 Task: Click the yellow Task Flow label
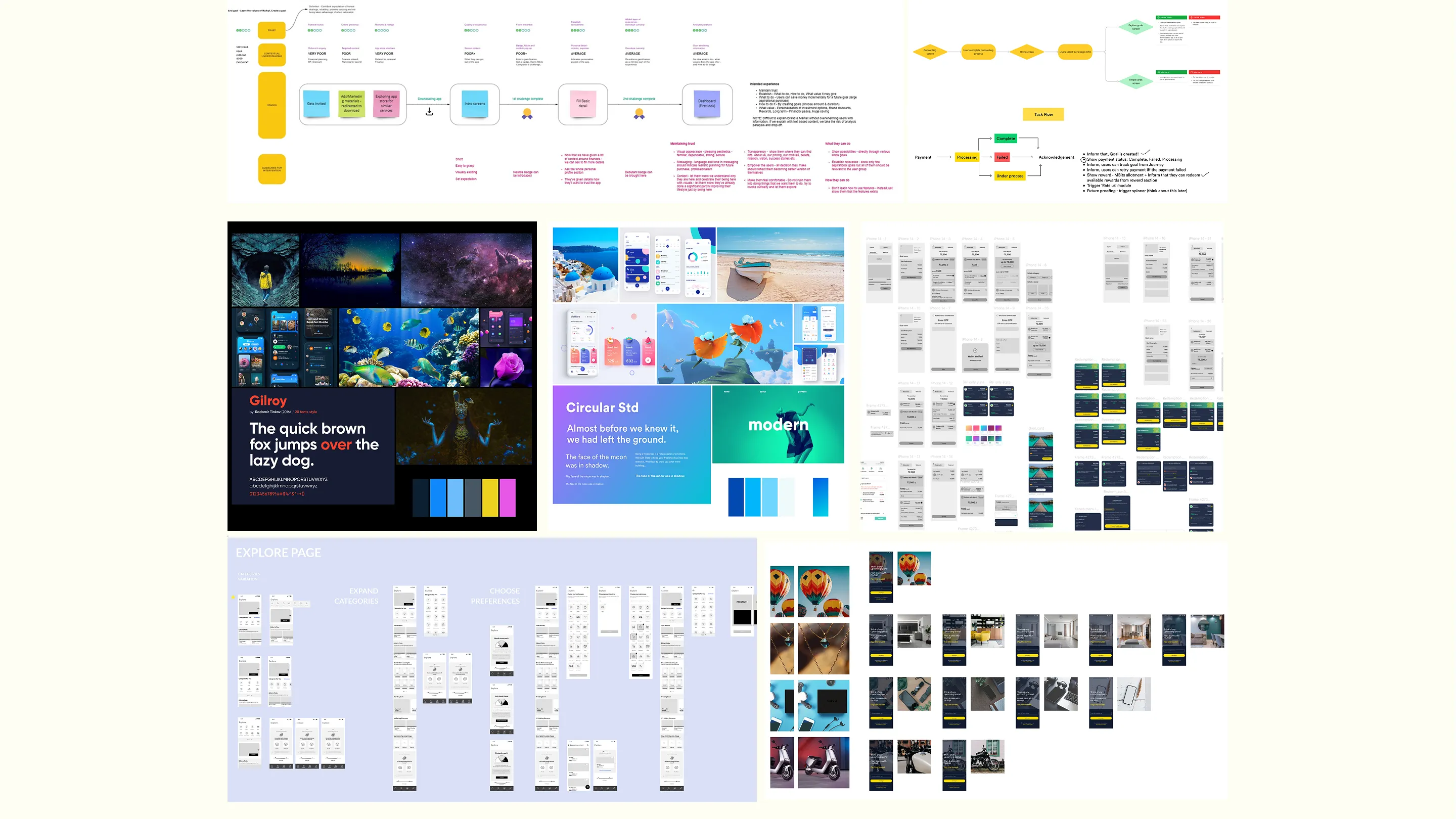[1043, 114]
